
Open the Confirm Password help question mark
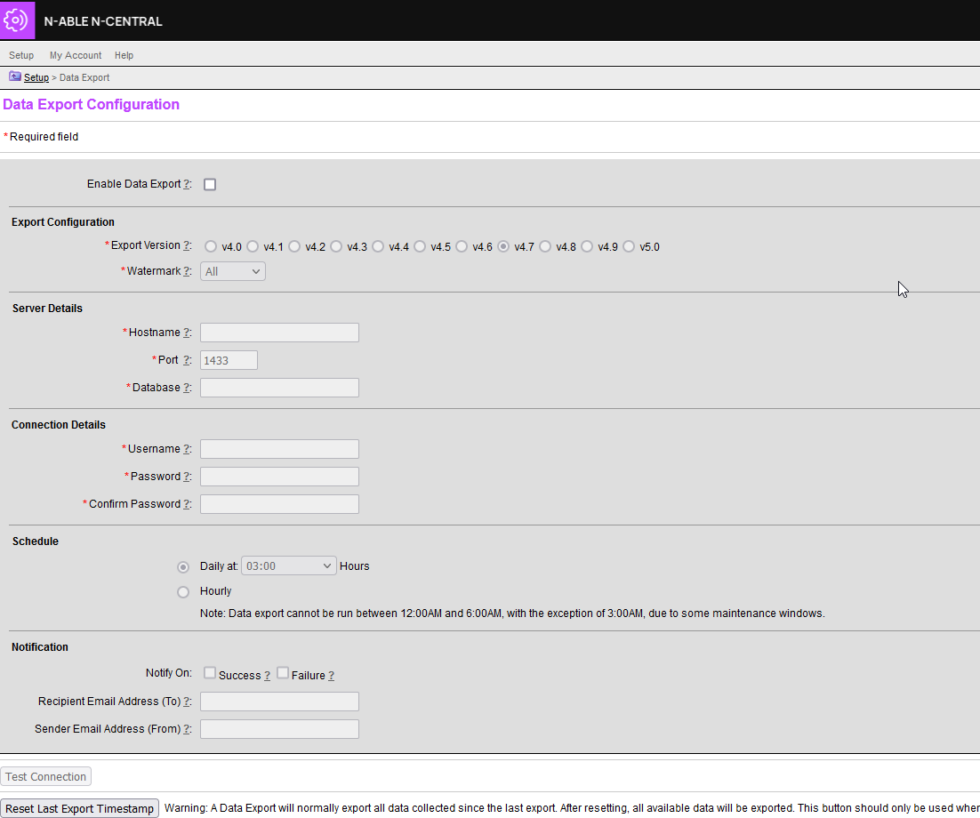click(186, 504)
